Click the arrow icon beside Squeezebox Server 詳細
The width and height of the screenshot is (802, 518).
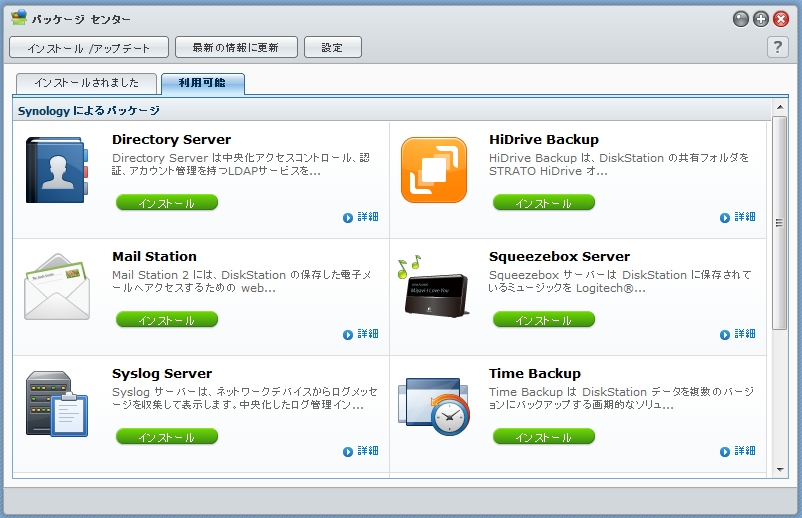point(725,335)
